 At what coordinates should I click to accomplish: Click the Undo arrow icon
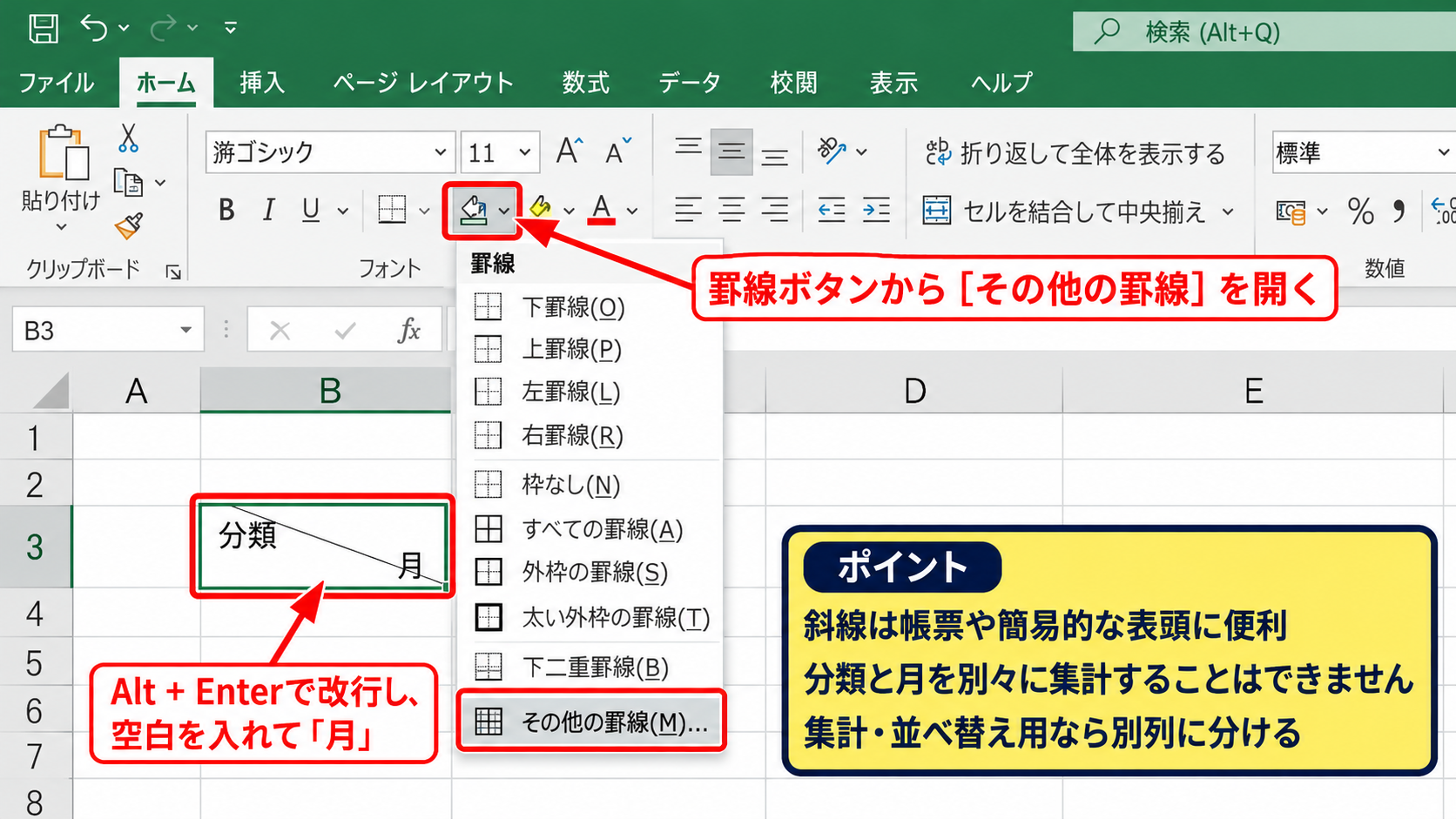94,28
